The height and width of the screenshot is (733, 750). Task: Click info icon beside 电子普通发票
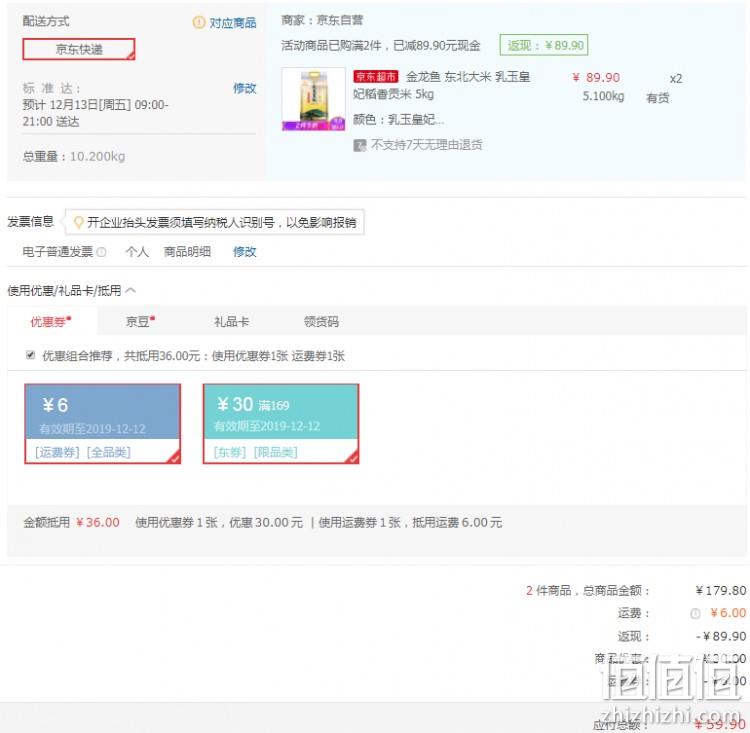pyautogui.click(x=101, y=252)
